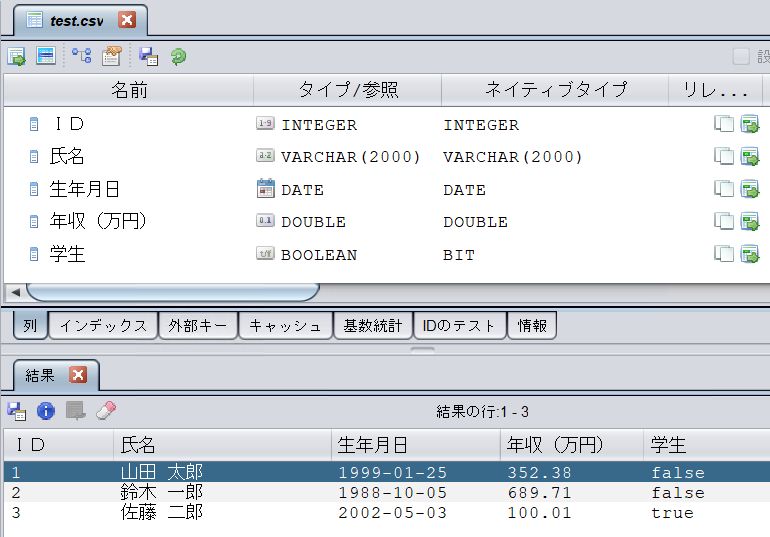Image resolution: width=770 pixels, height=537 pixels.
Task: Click copy icon in 学生 row
Action: [x=724, y=254]
